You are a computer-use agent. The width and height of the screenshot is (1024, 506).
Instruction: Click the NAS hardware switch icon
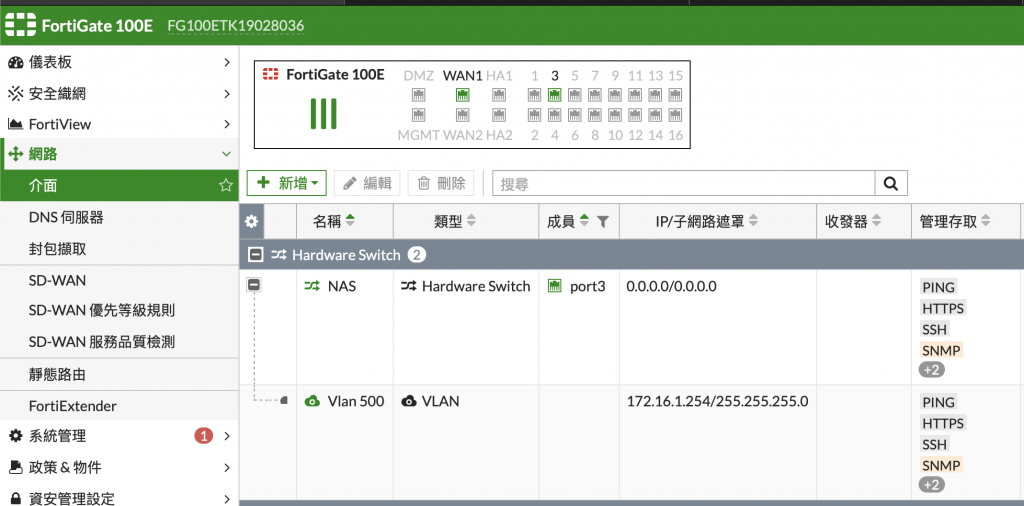(x=312, y=286)
